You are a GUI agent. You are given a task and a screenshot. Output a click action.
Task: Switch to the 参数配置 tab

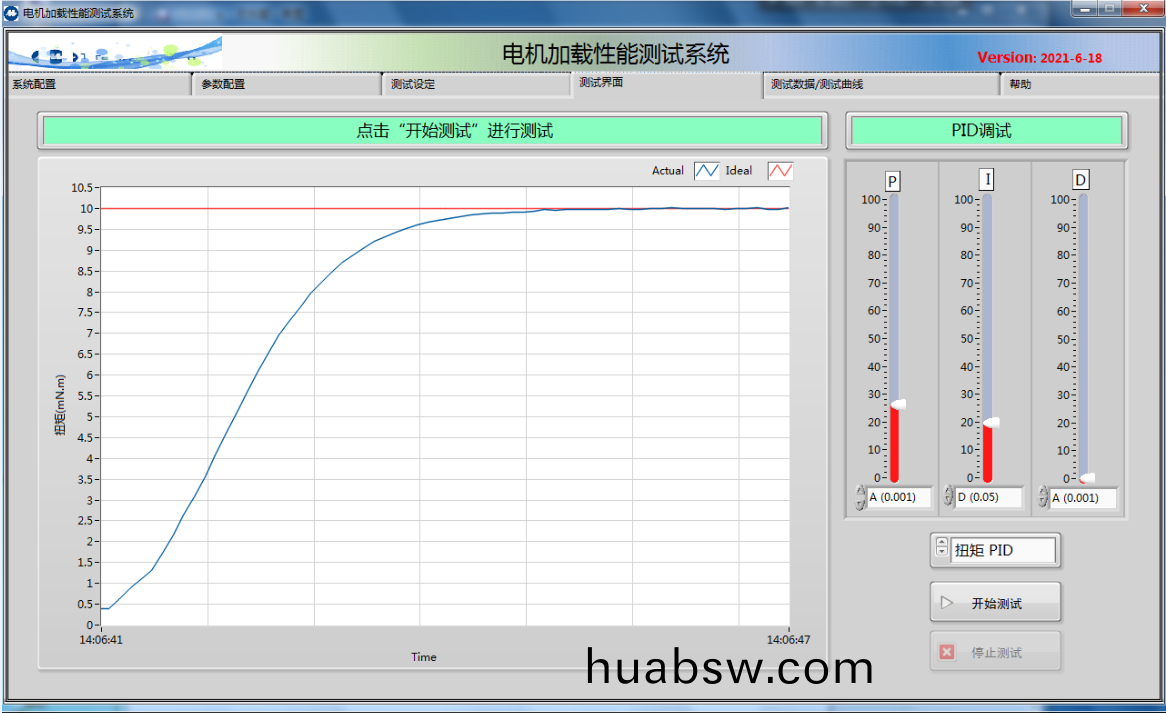[285, 85]
